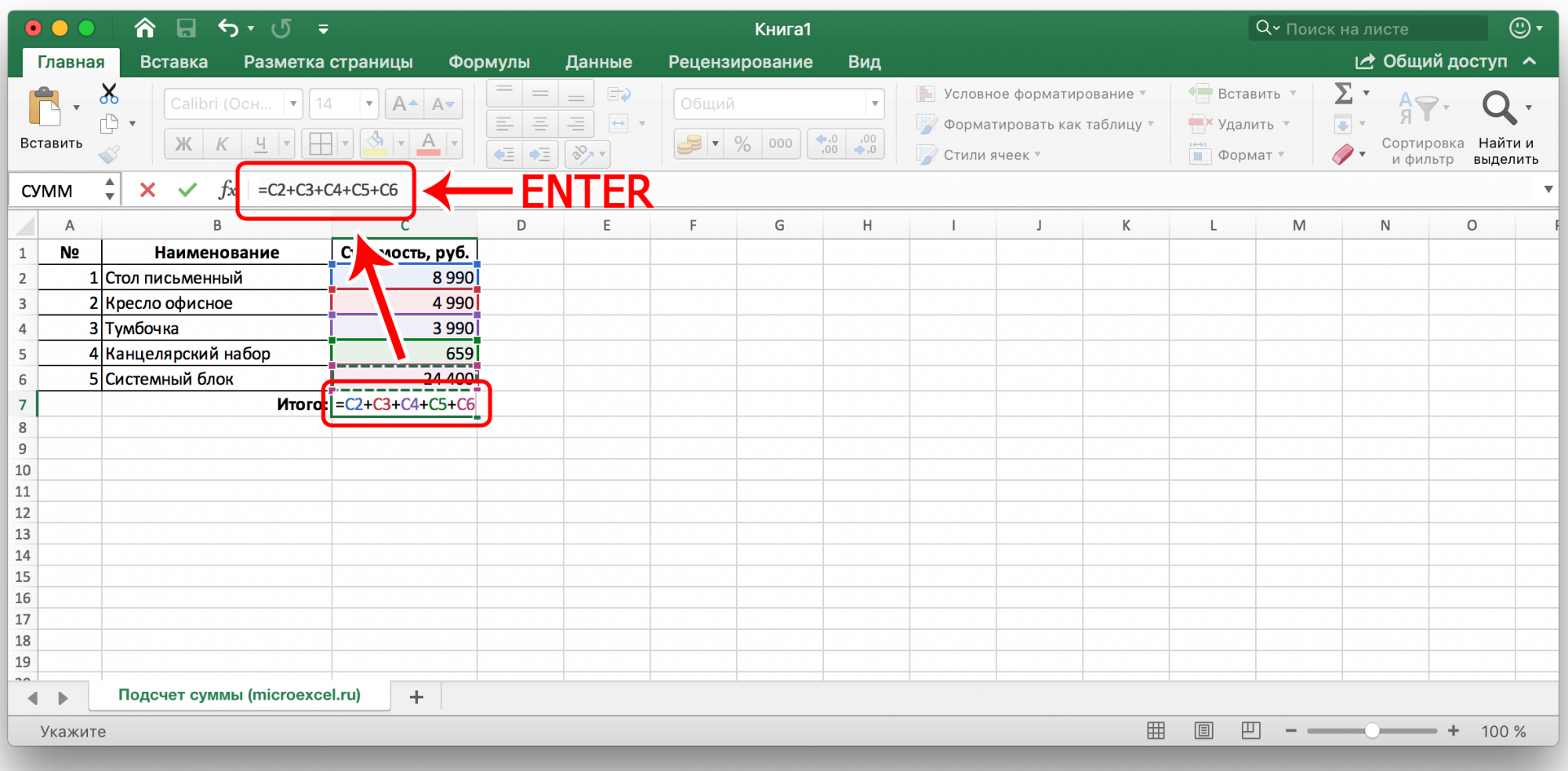This screenshot has height=771, width=1568.
Task: Click the zoom slider handle
Action: [x=1372, y=731]
